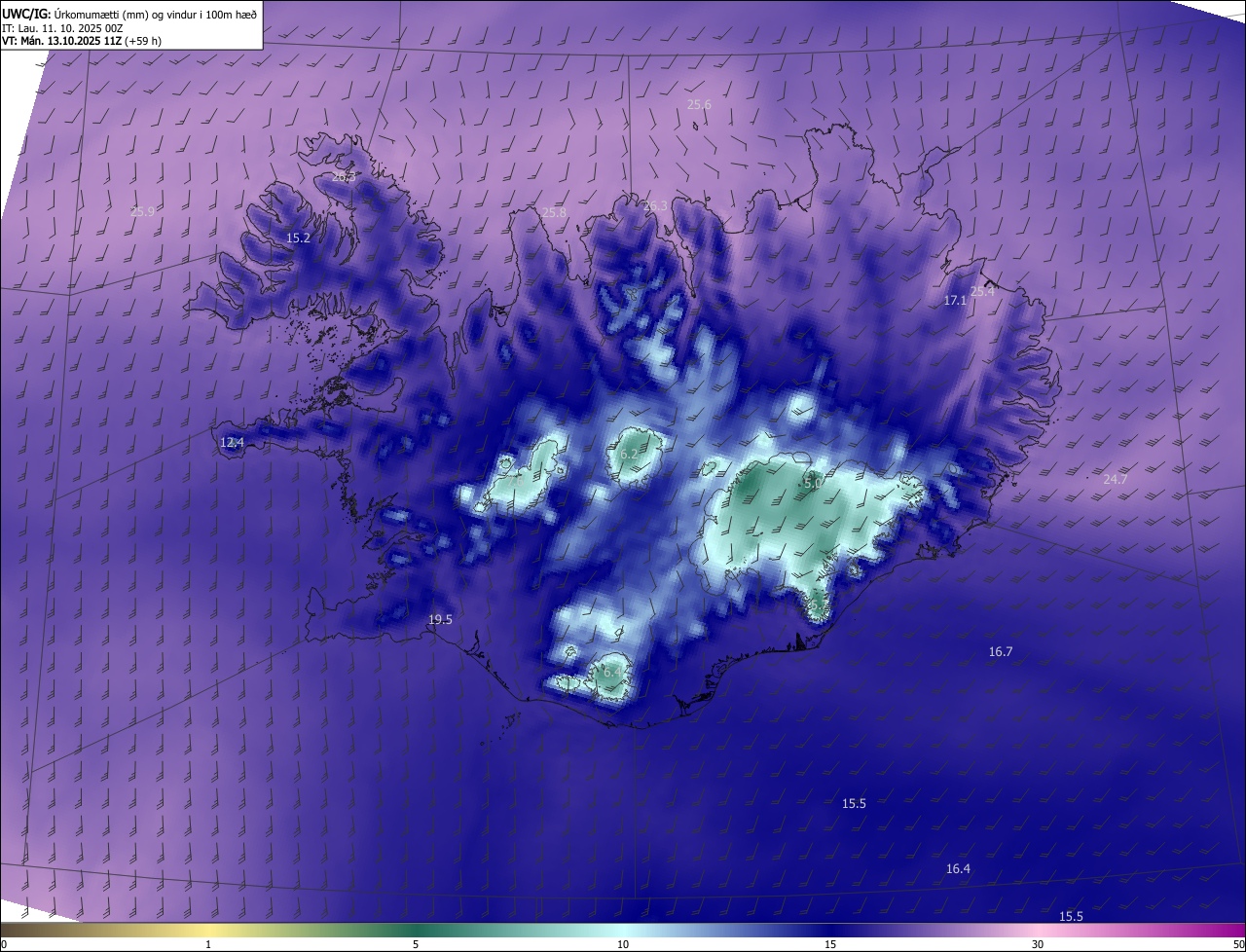Click the 24.7 value off the east coast

(1115, 479)
